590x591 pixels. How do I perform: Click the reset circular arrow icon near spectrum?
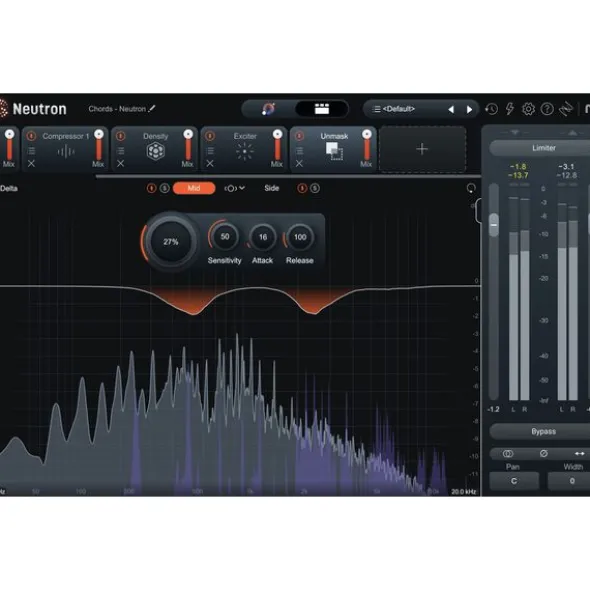click(x=471, y=188)
